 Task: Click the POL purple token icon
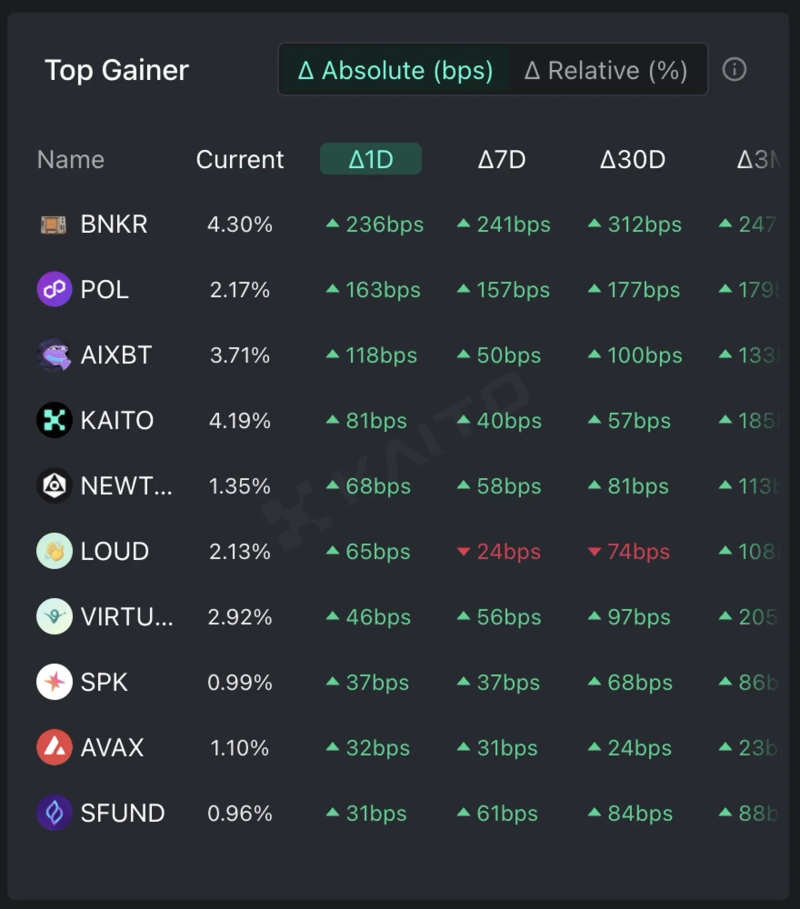coord(54,290)
